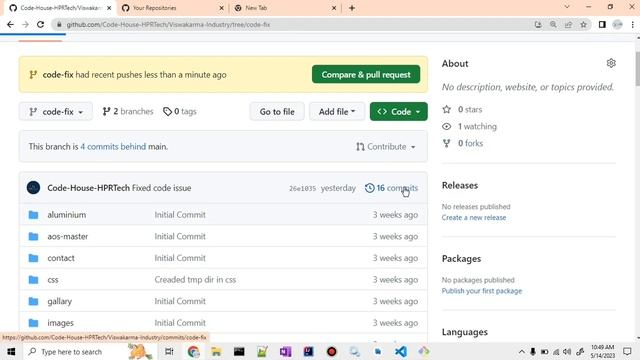Open a new browser tab
Viewport: 640px width, 360px height.
(352, 8)
